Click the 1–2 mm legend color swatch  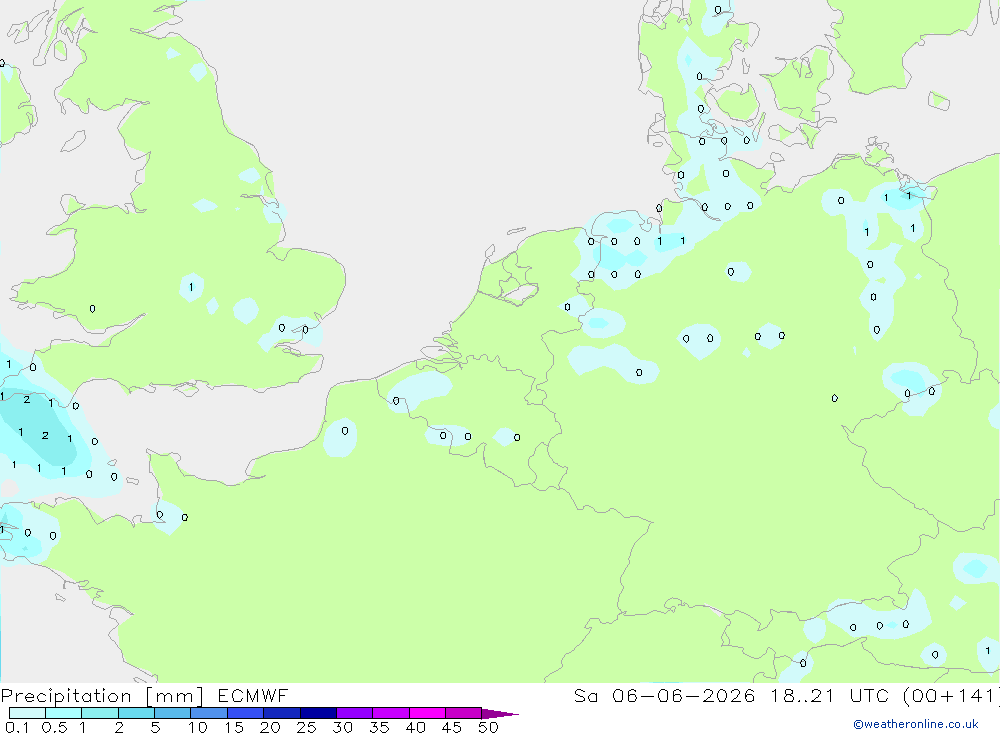point(100,713)
